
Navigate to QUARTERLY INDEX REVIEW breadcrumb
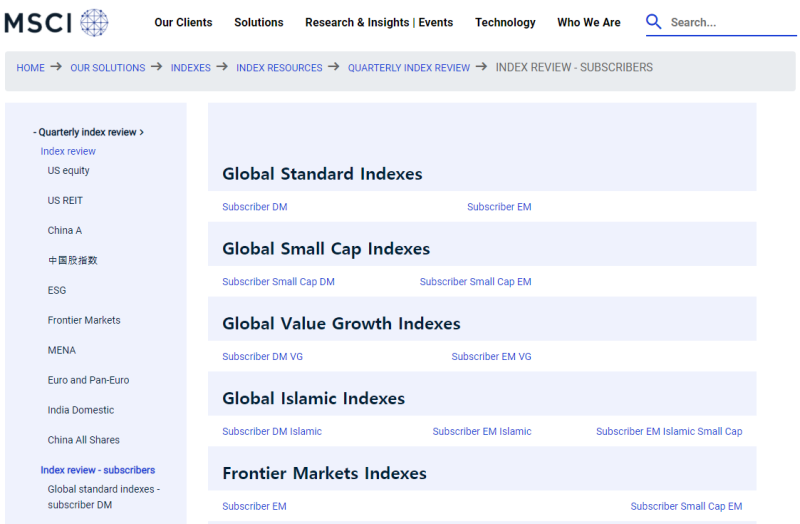409,68
